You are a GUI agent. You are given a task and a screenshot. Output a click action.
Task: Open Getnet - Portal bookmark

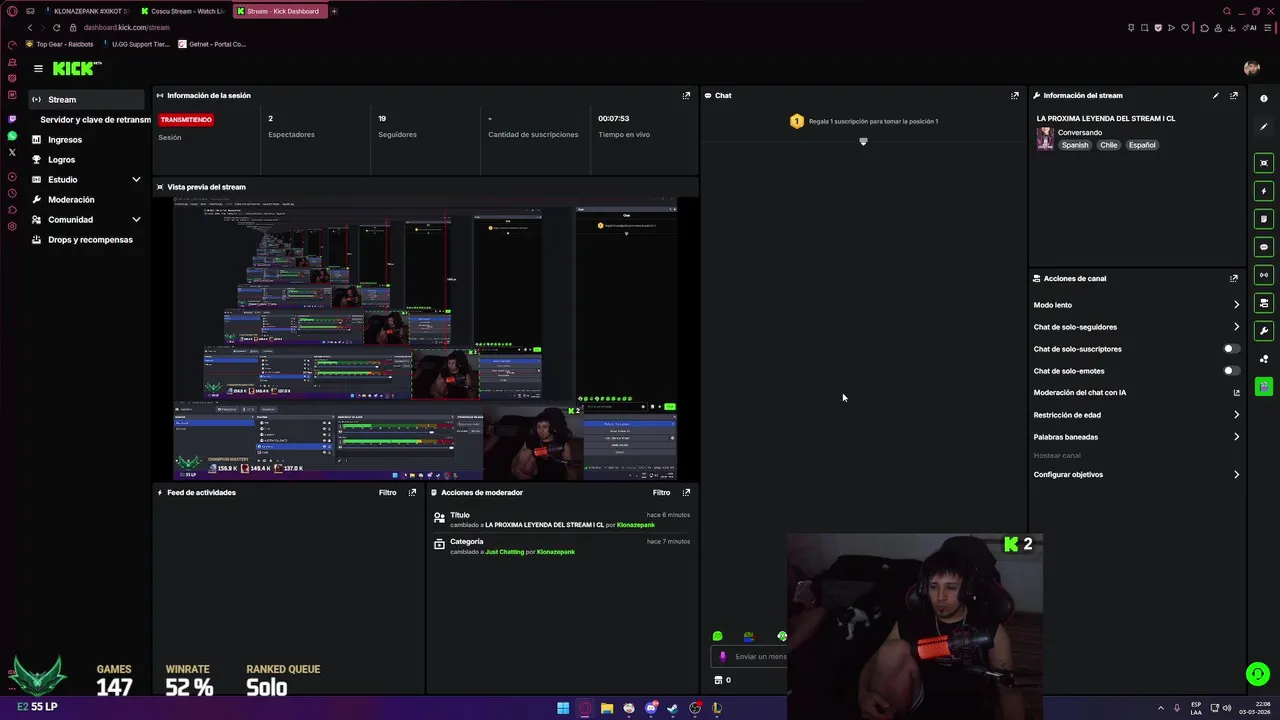pos(212,44)
